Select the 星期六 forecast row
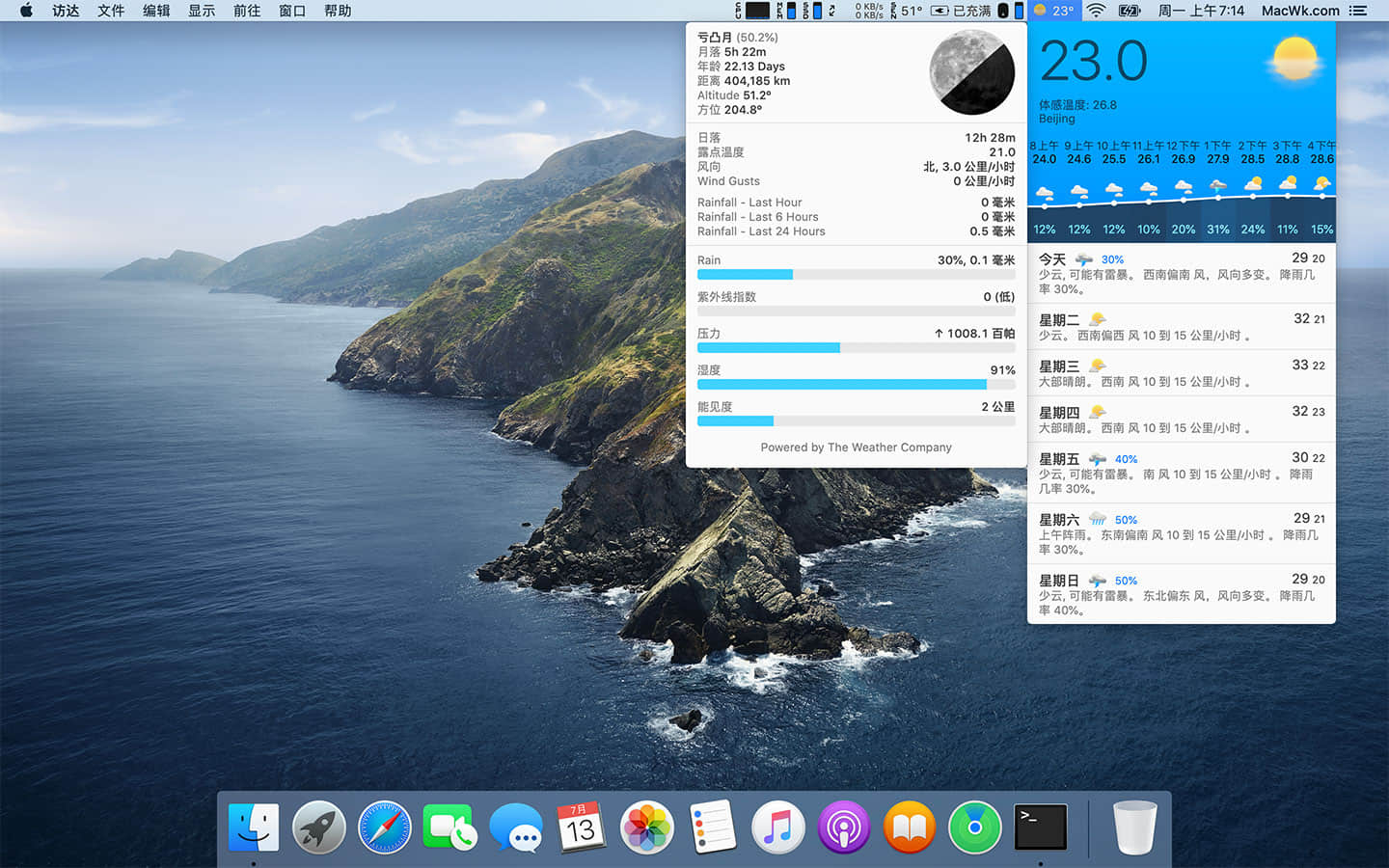 click(1181, 533)
